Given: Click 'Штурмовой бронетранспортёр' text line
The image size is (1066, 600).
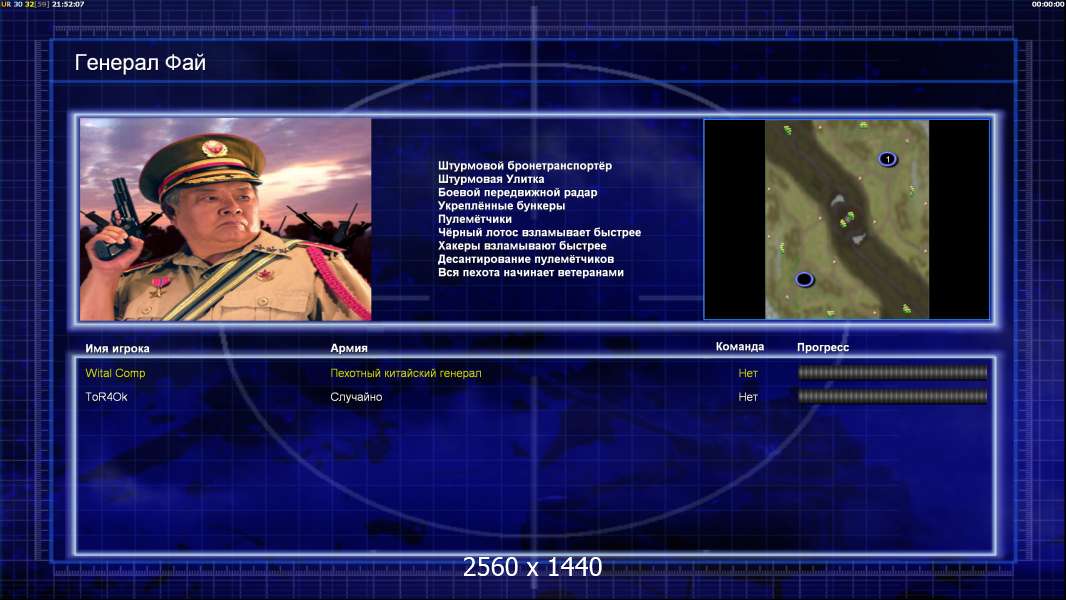Looking at the screenshot, I should (525, 166).
